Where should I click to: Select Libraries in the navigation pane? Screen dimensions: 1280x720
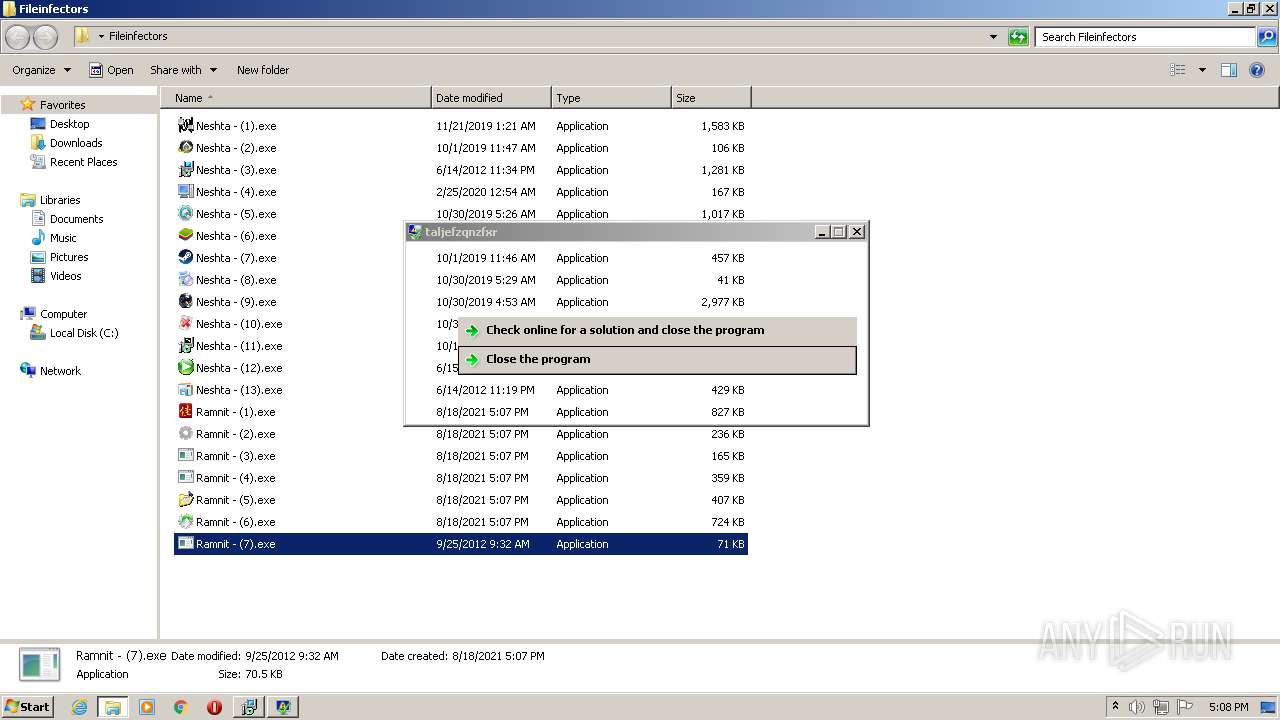60,200
